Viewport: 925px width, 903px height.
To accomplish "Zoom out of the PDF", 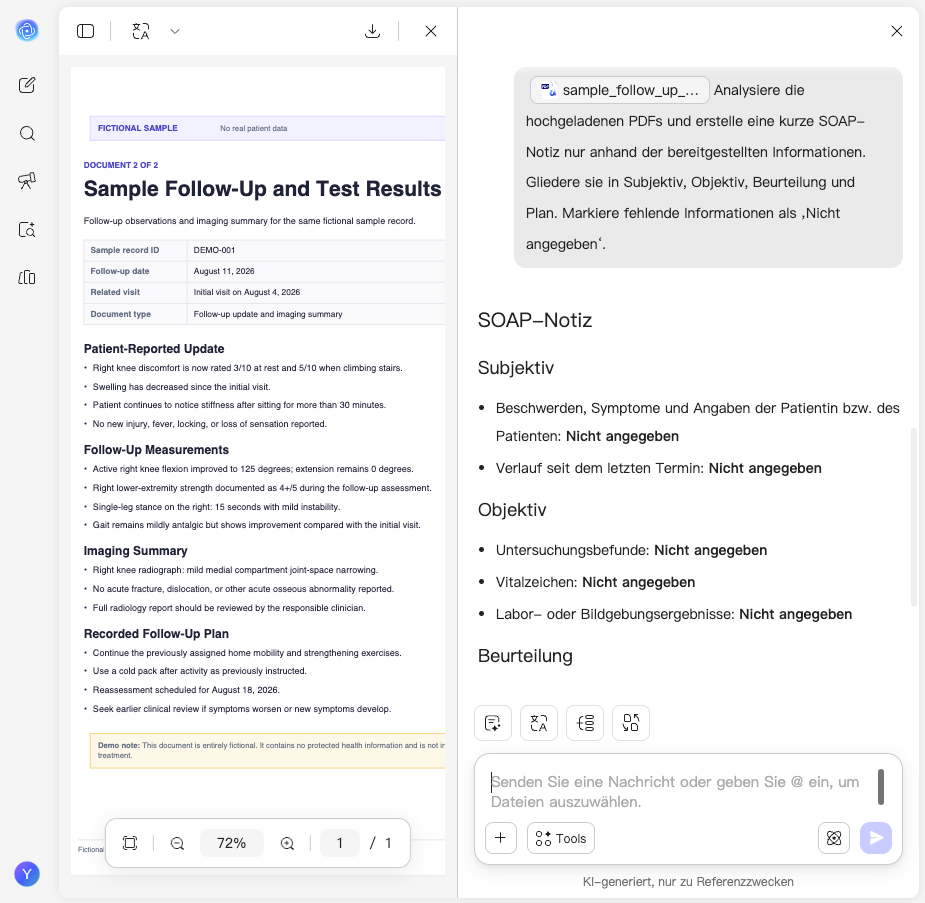I will pos(177,843).
